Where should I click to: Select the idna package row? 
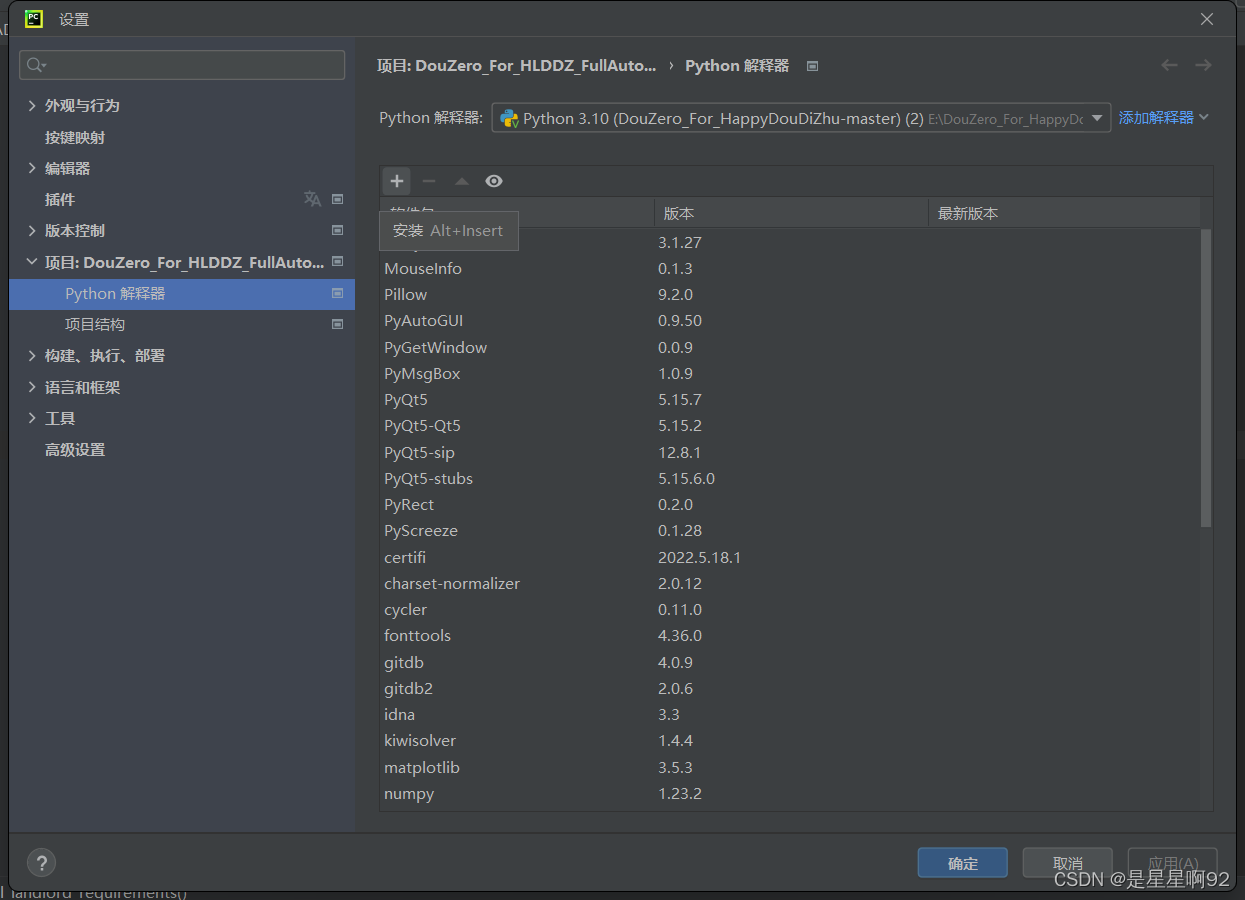[790, 714]
